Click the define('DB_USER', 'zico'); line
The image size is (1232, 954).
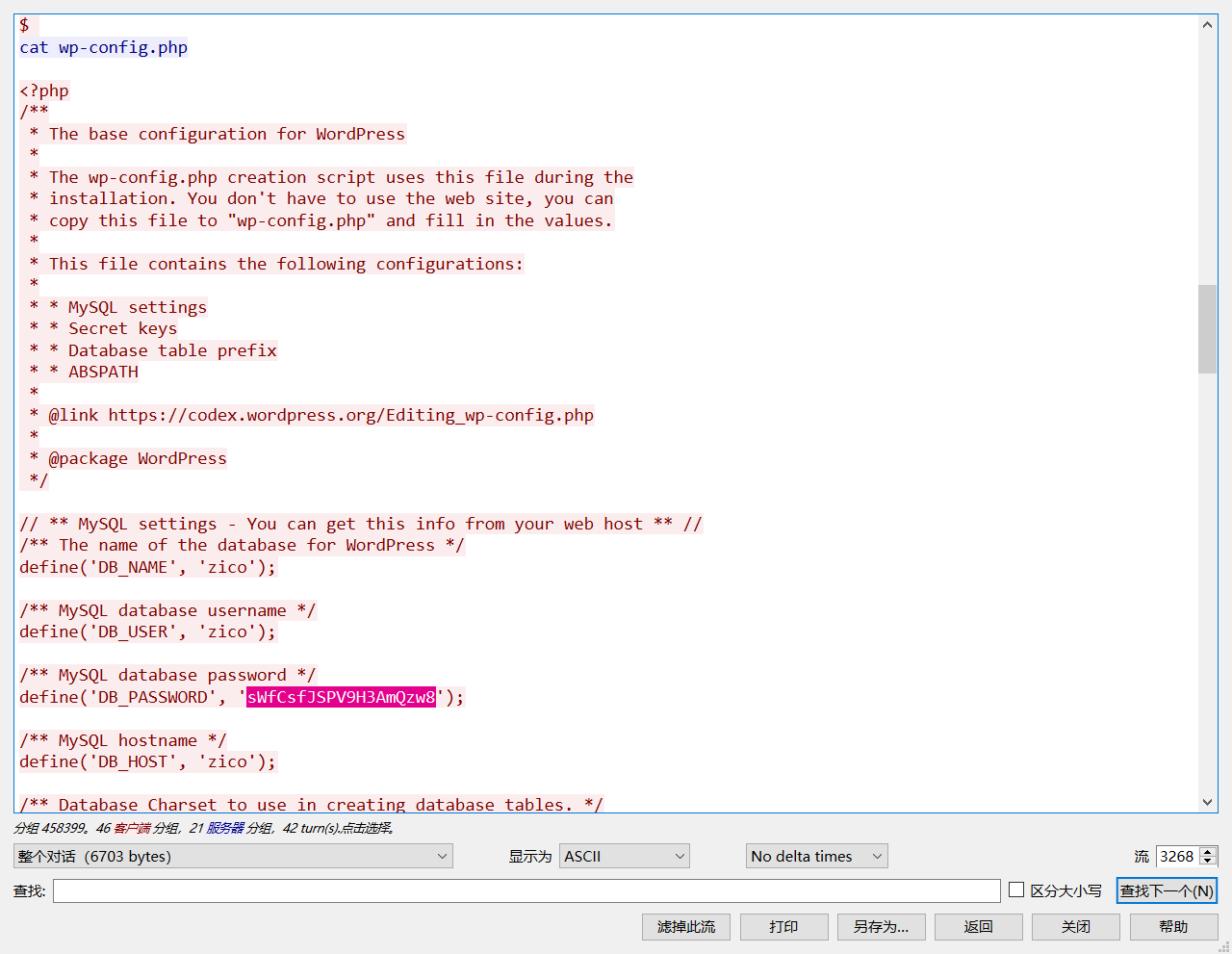click(x=148, y=632)
